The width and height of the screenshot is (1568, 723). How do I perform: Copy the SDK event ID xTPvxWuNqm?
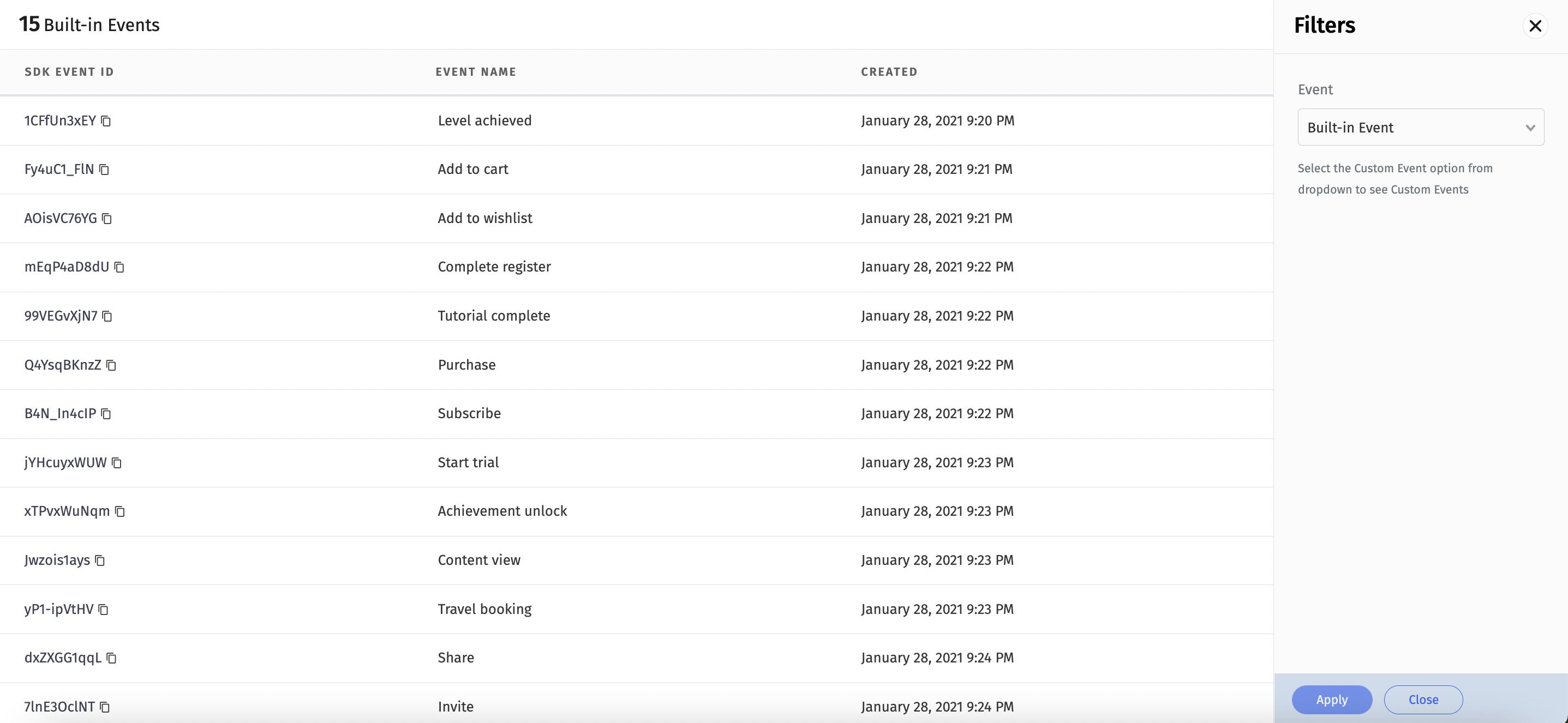120,511
